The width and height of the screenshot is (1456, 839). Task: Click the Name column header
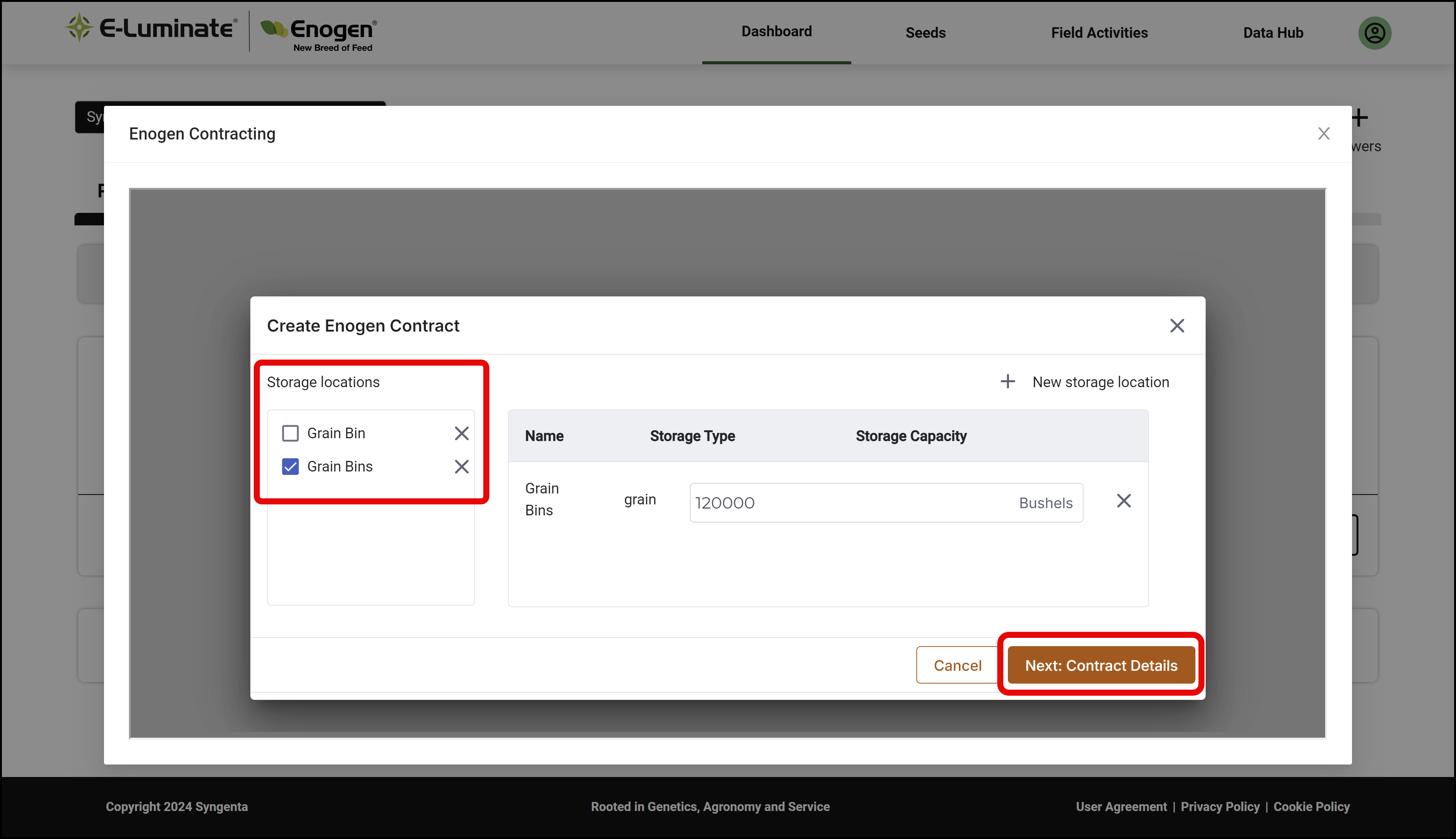(544, 436)
